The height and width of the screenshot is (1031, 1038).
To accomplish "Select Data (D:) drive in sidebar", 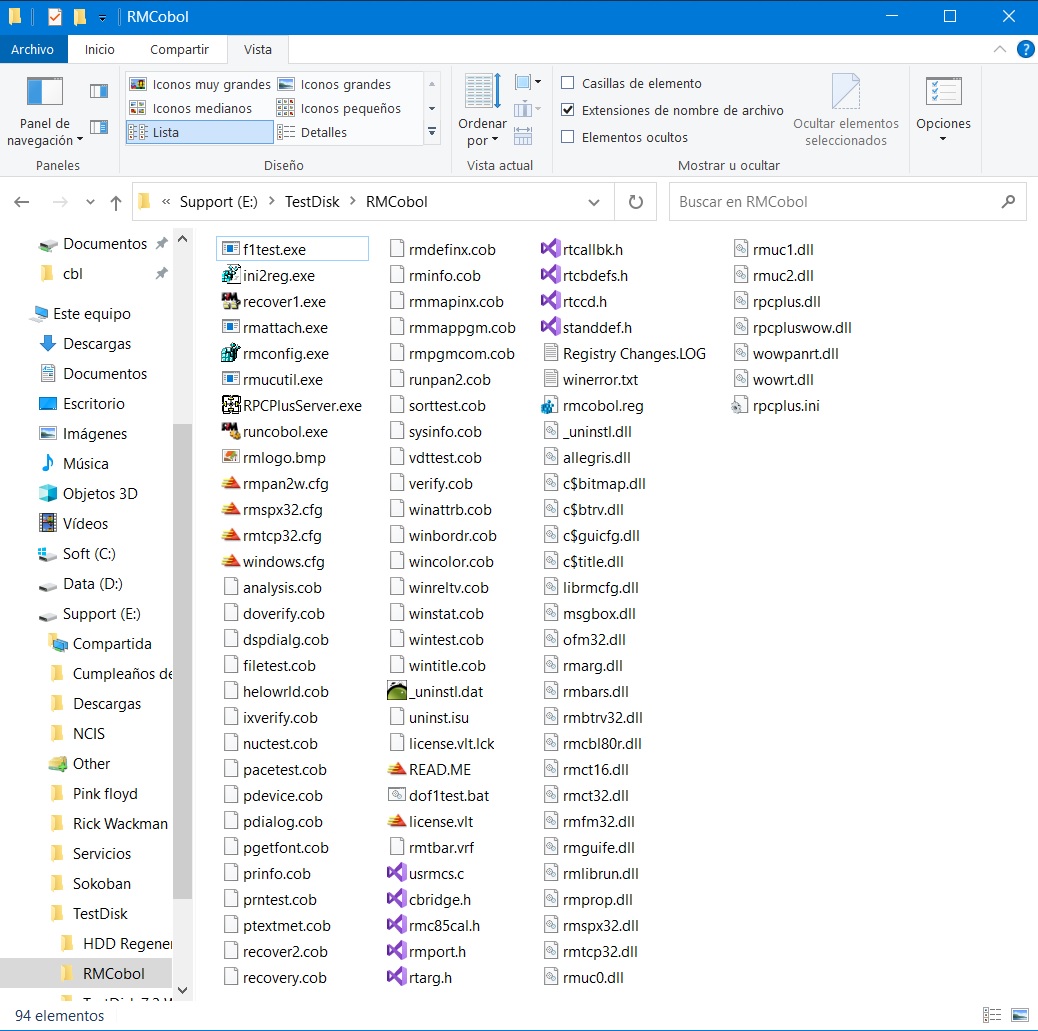I will 93,583.
